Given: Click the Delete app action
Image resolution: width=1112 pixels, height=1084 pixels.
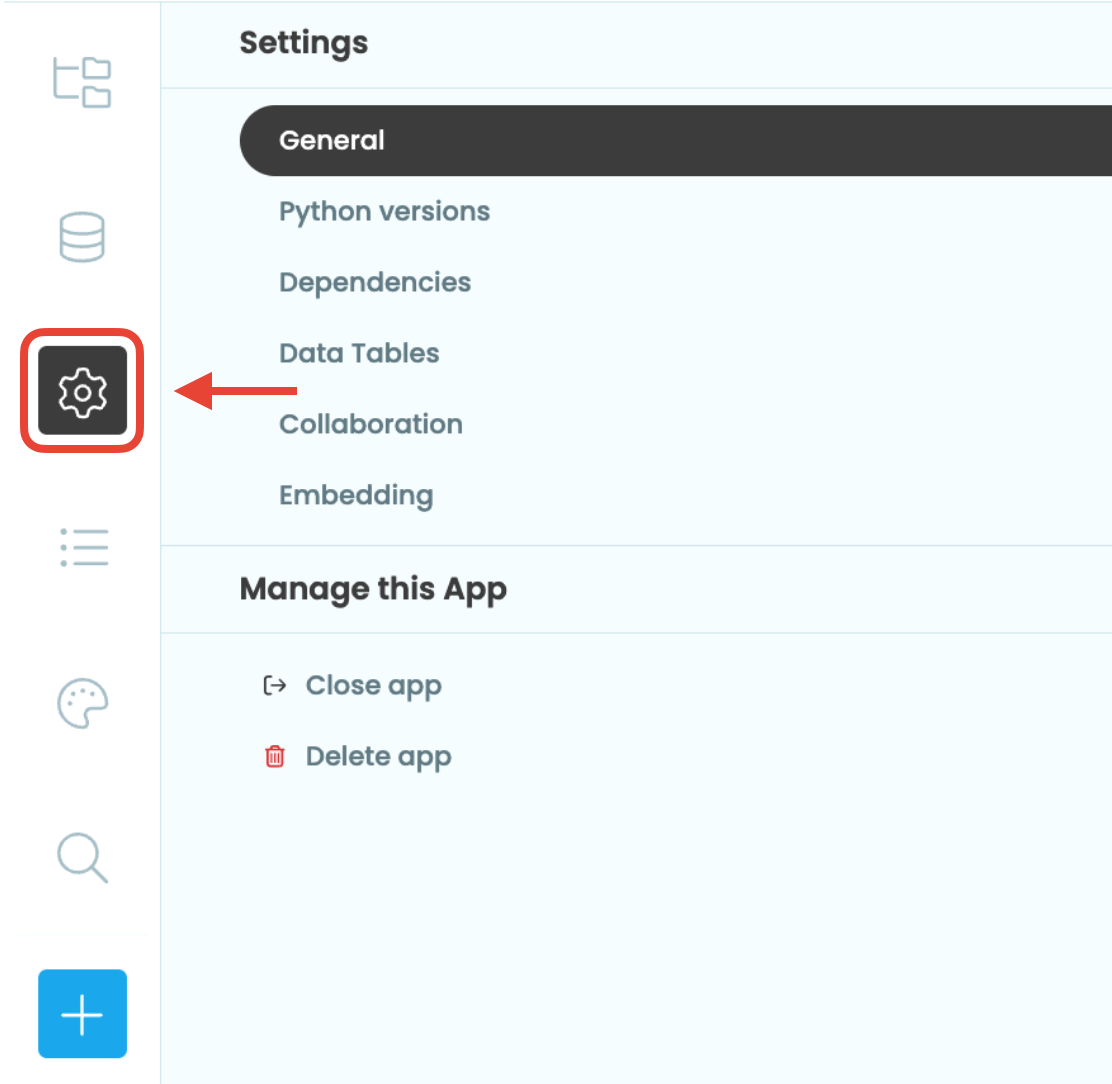Looking at the screenshot, I should pos(378,757).
